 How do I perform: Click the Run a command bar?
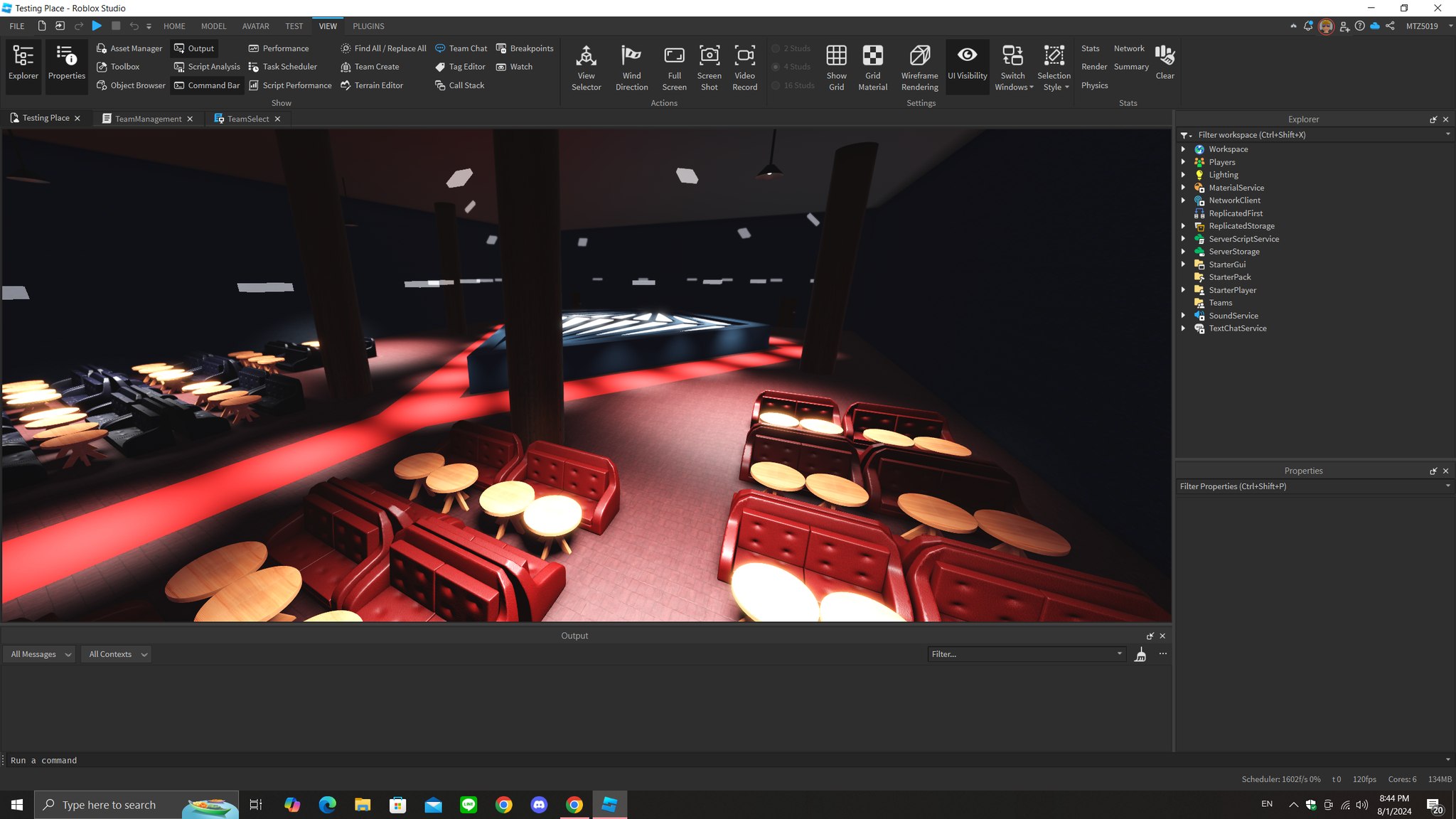[725, 760]
